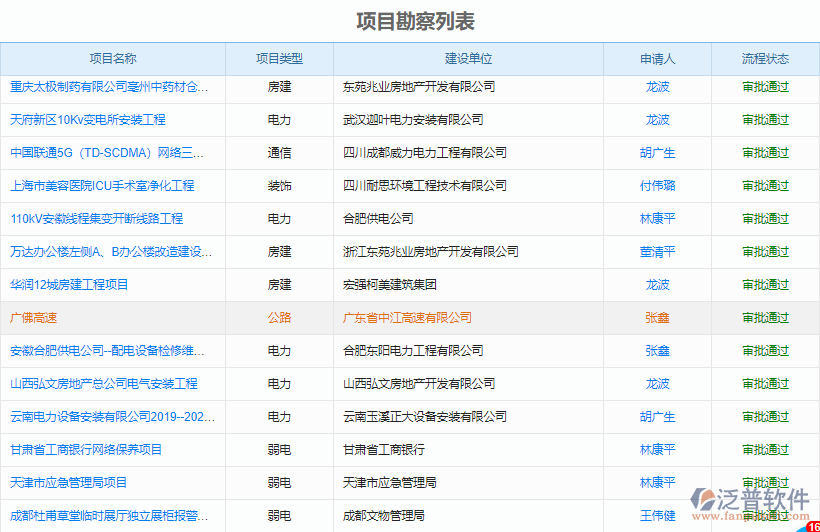Click applicant 付伟璐 in ICU row
Image resolution: width=820 pixels, height=532 pixels.
pos(657,186)
